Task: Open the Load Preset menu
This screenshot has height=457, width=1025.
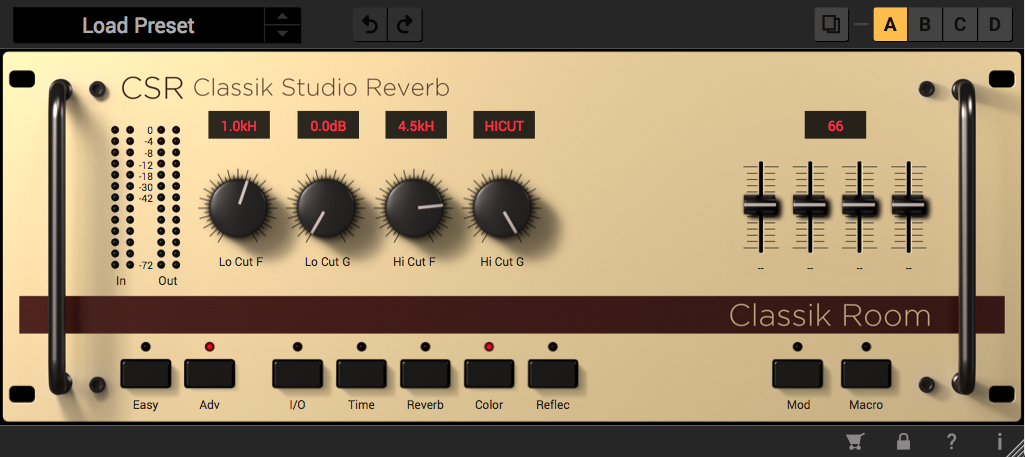Action: [139, 25]
